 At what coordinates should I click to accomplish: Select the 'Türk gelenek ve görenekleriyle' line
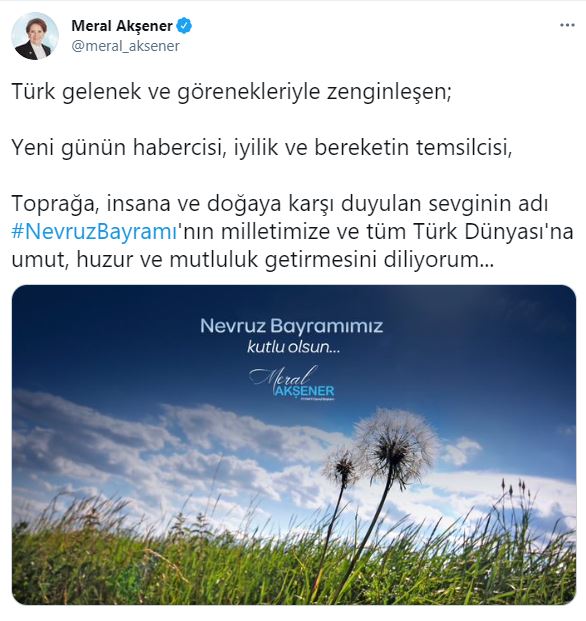(232, 91)
